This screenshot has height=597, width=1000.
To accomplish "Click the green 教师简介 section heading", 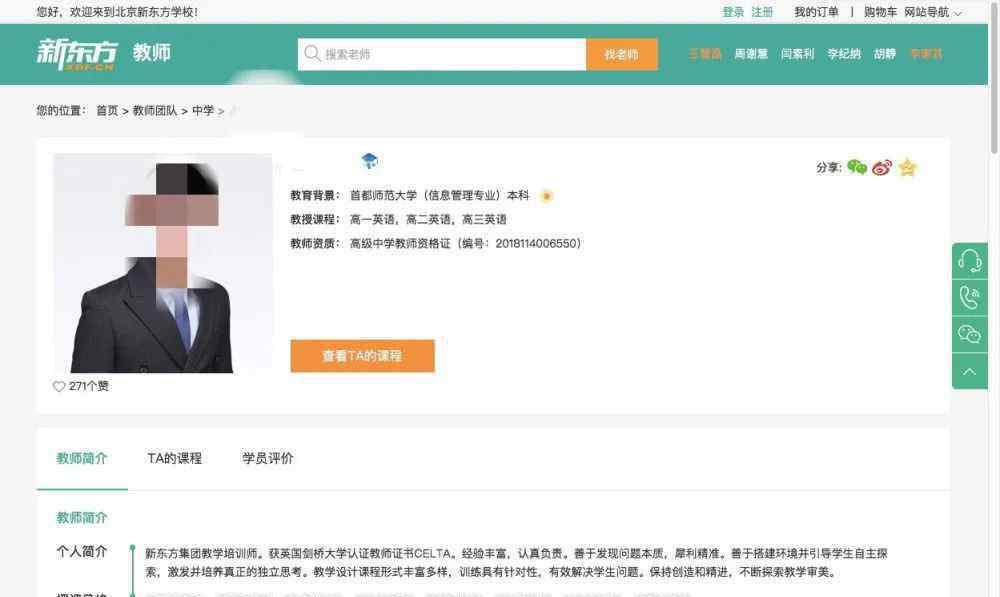I will (82, 518).
